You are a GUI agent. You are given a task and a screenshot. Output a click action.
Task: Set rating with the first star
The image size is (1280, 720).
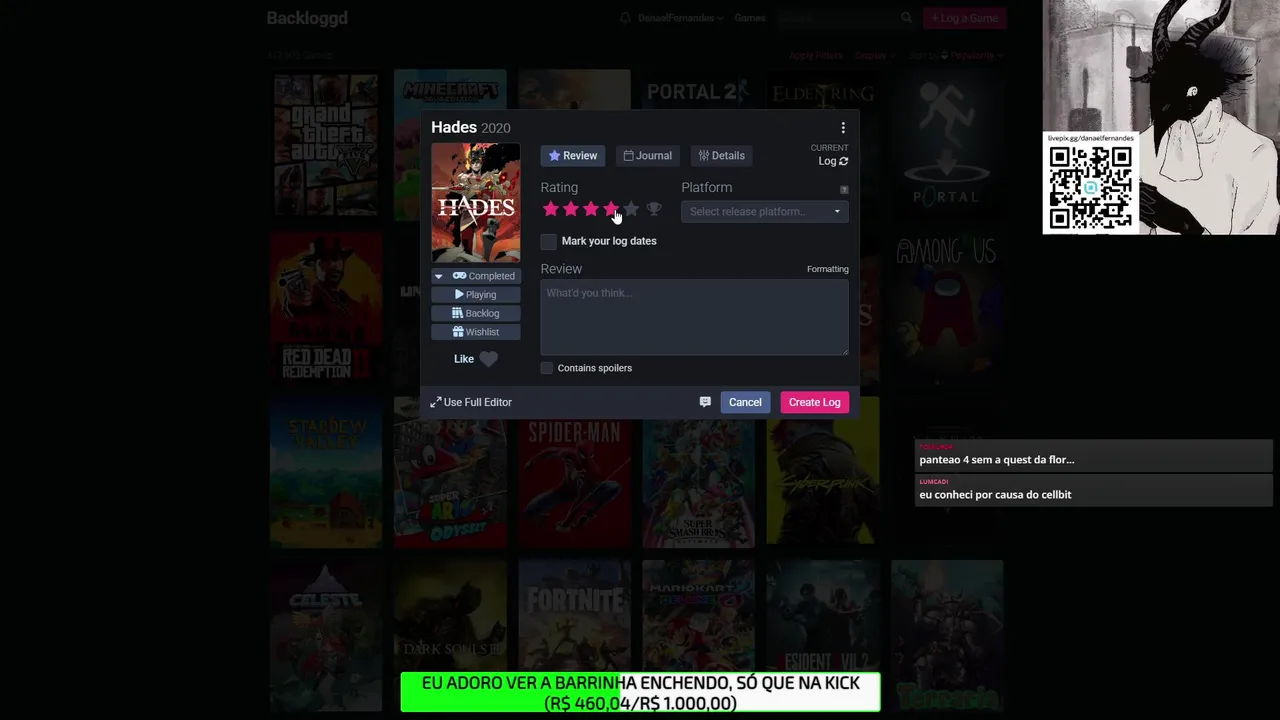point(550,209)
